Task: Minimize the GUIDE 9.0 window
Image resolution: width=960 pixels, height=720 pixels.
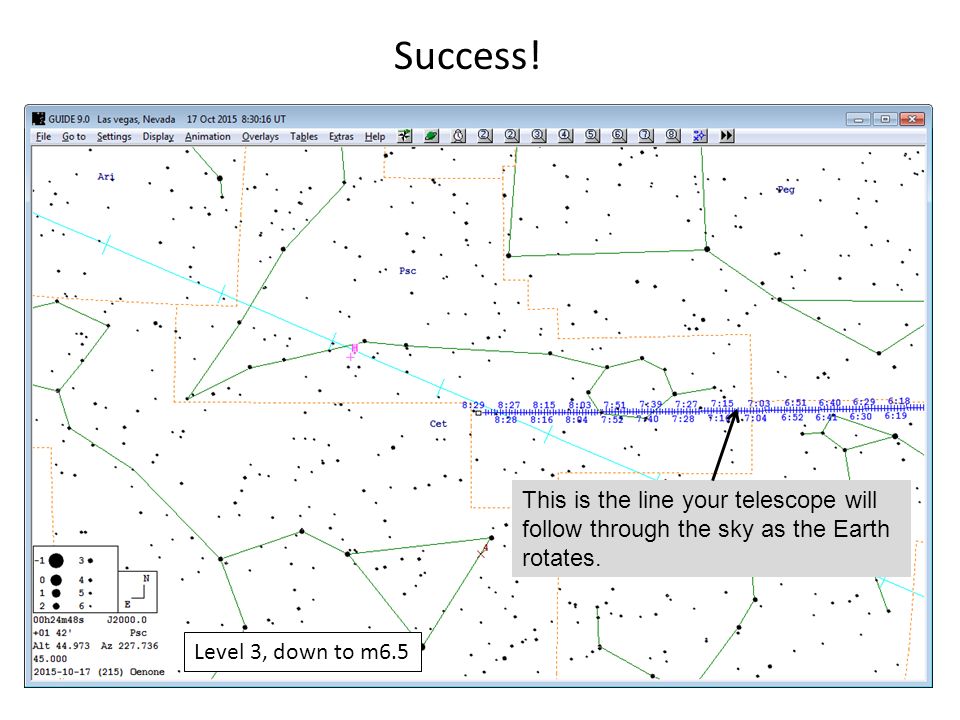Action: click(858, 119)
